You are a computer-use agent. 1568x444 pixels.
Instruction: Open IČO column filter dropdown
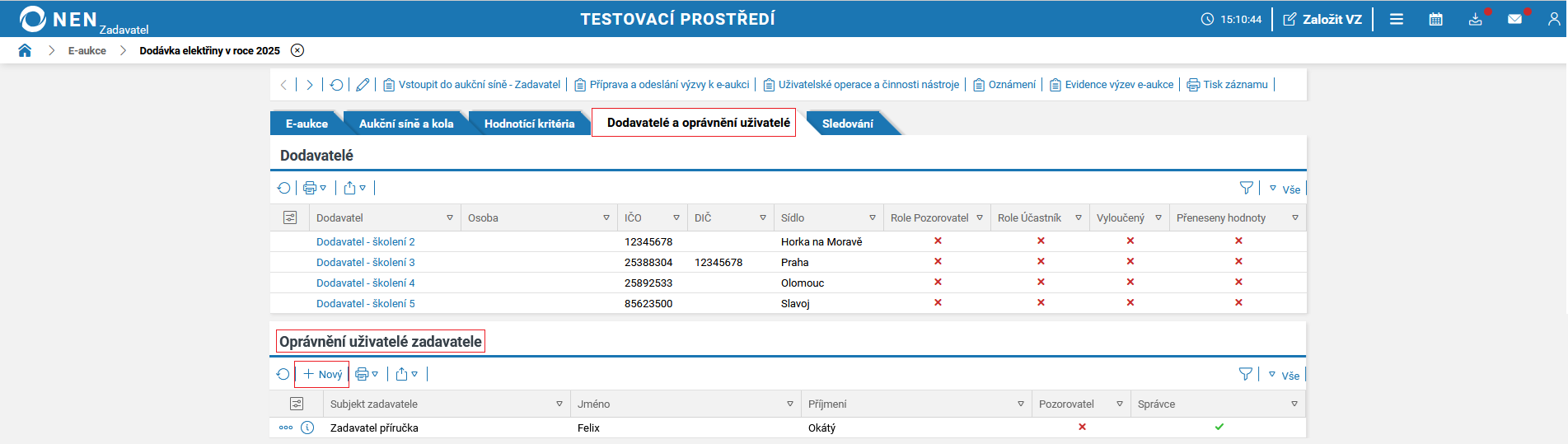point(676,218)
